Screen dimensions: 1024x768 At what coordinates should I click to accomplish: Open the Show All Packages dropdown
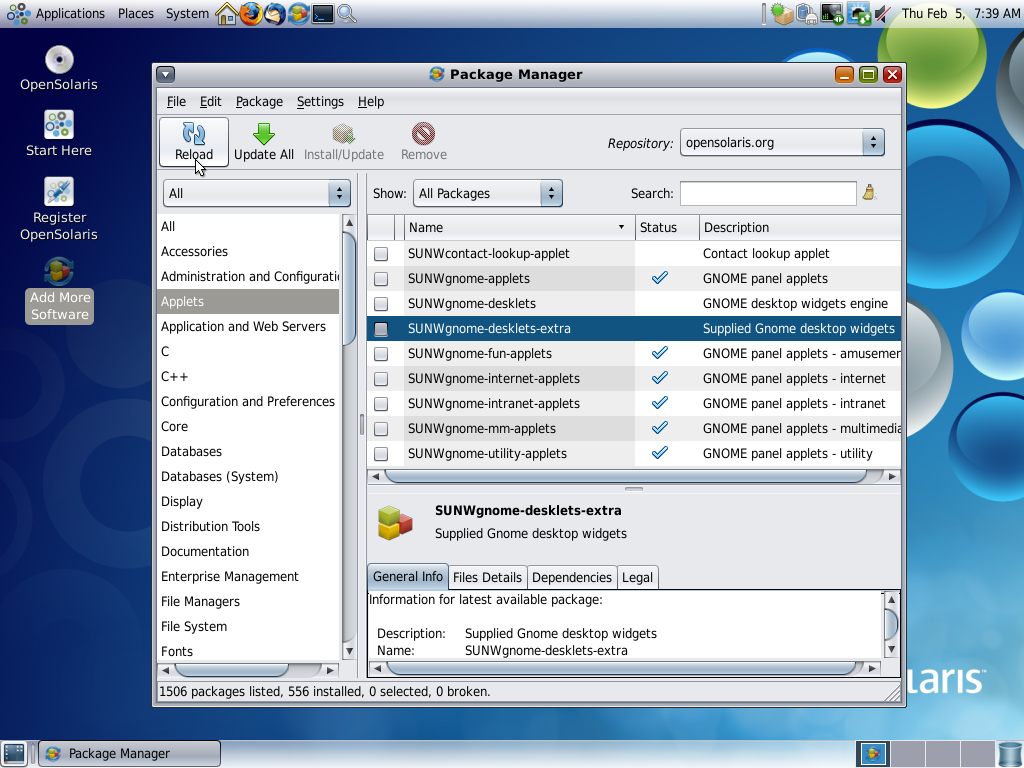click(x=487, y=193)
